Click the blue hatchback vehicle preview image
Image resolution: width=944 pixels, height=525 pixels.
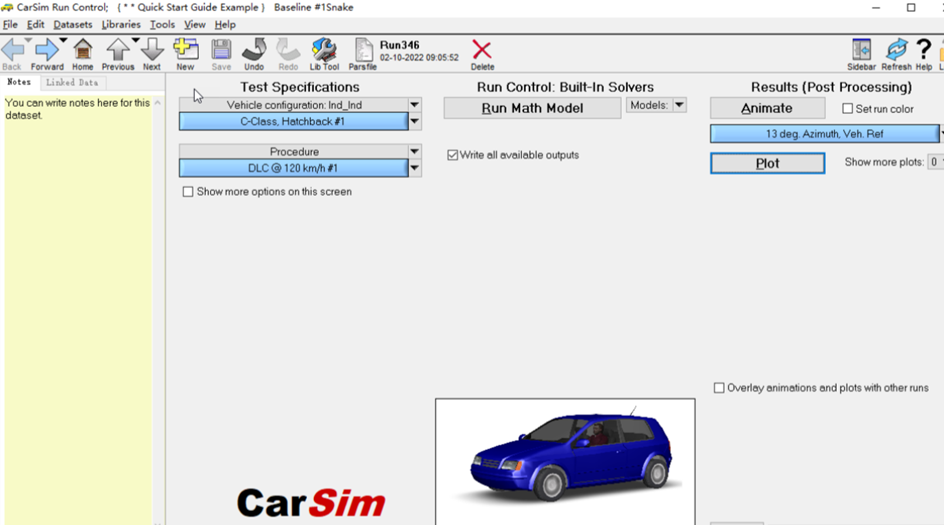(565, 461)
